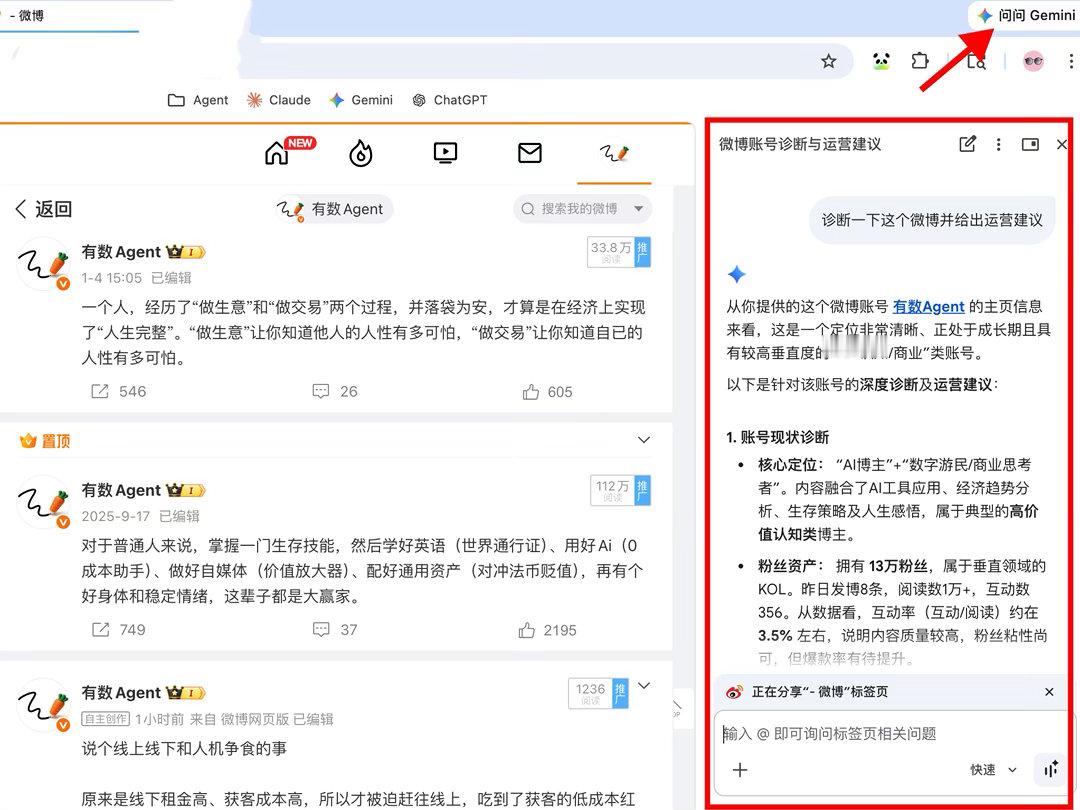Open browser menu three dots icon
This screenshot has width=1080, height=810.
click(1071, 61)
